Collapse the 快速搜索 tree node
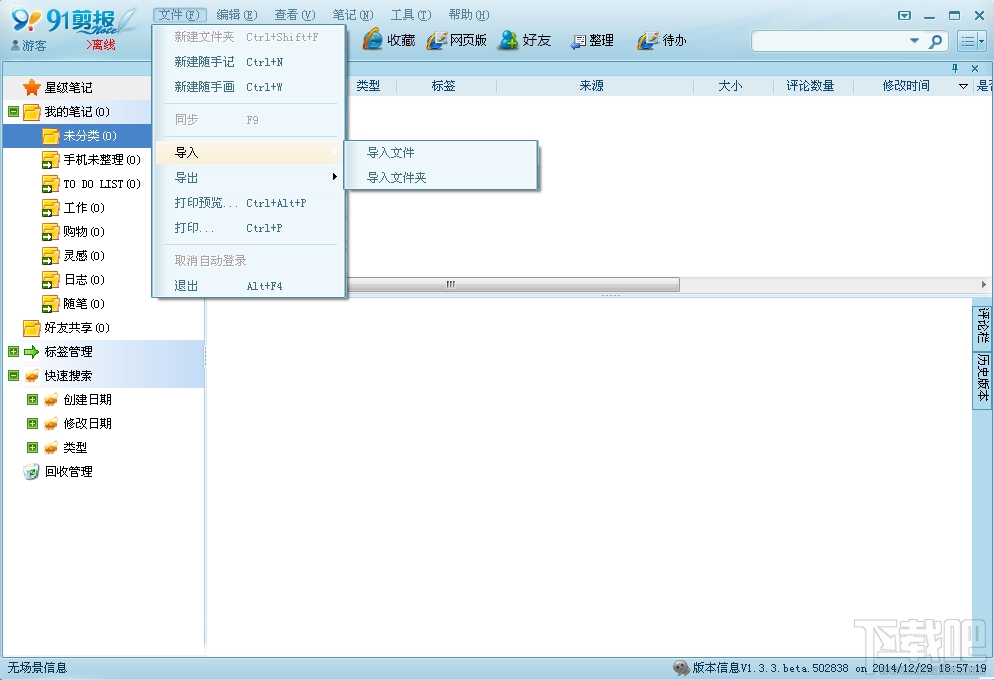Viewport: 994px width, 680px height. click(x=13, y=376)
